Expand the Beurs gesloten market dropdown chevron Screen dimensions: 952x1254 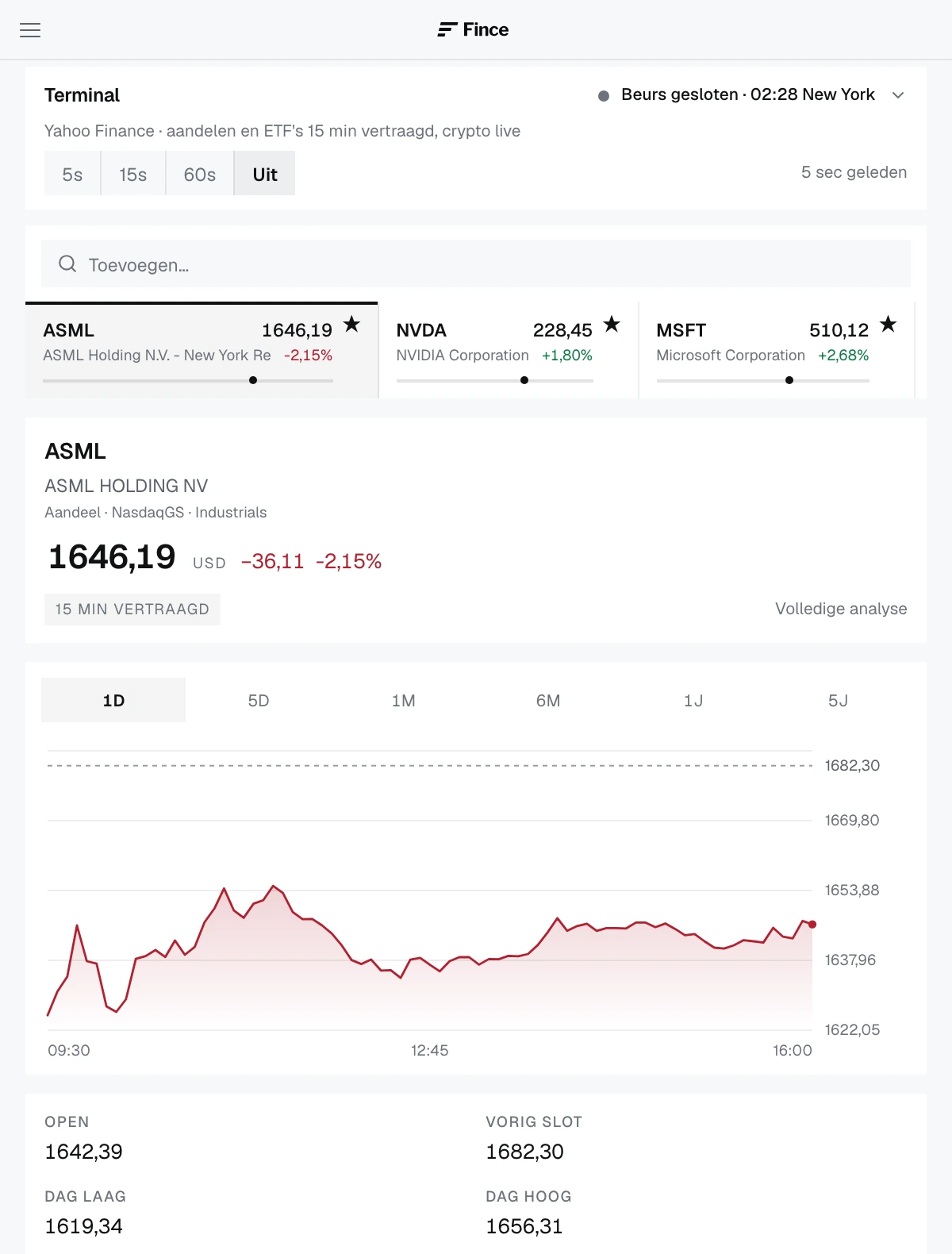(898, 95)
